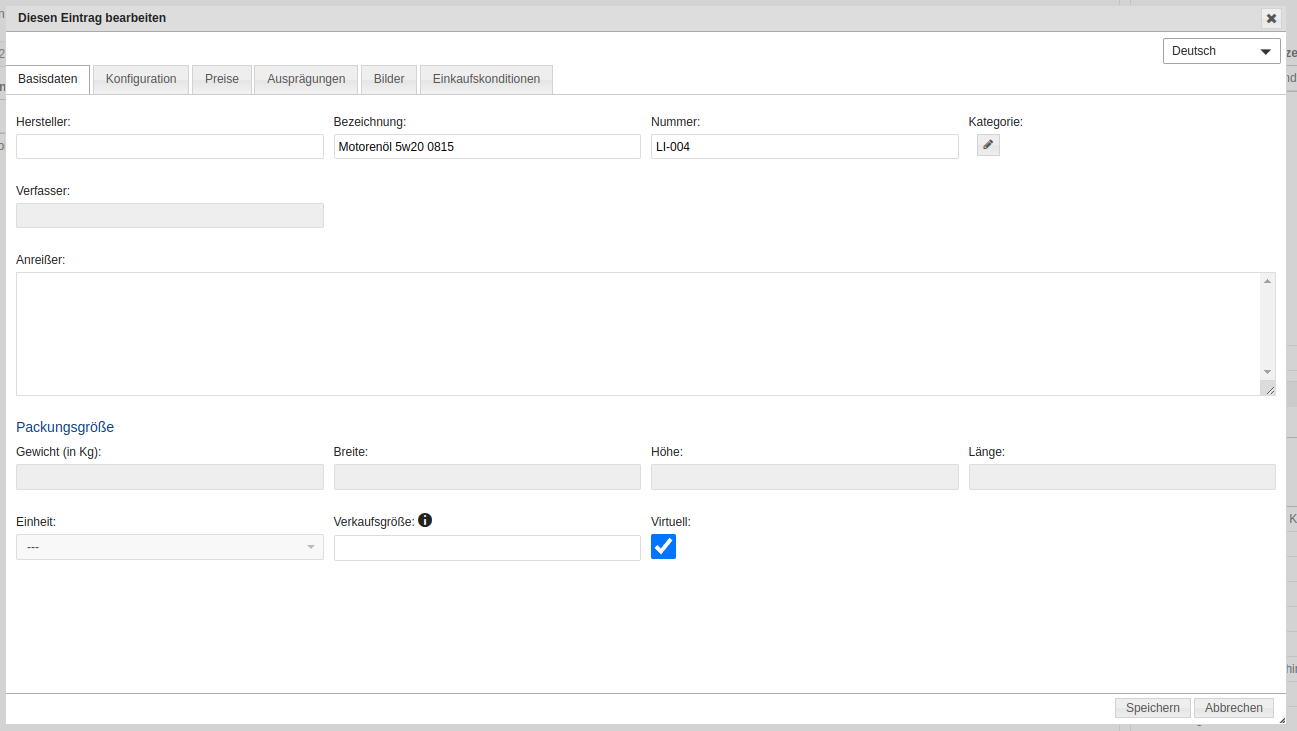The width and height of the screenshot is (1297, 731).
Task: Switch to the Konfiguration tab
Action: click(x=141, y=79)
